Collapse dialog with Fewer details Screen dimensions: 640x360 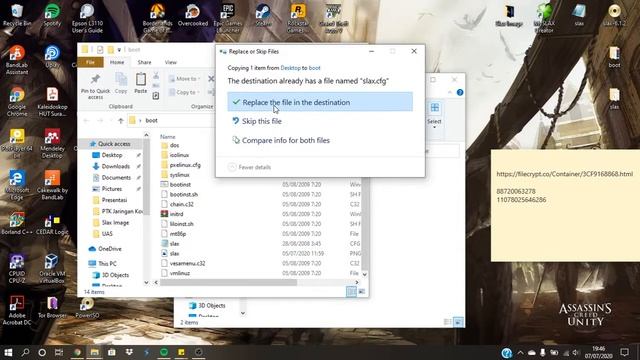tap(249, 167)
